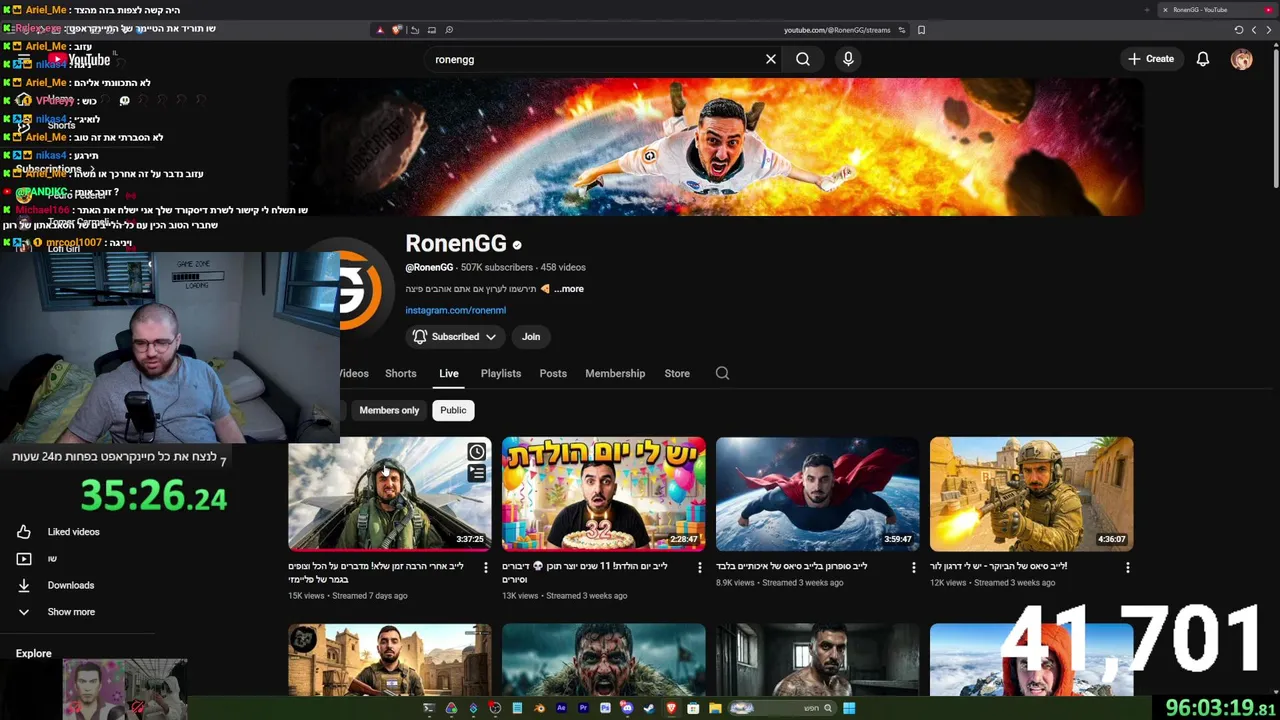Open site settings icon beside the URL
1280x720 pixels.
tap(901, 30)
